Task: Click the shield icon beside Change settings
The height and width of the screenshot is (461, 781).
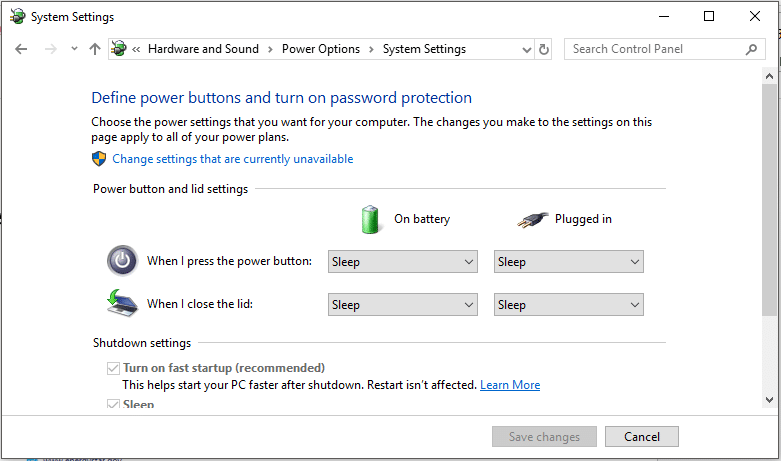Action: click(99, 159)
